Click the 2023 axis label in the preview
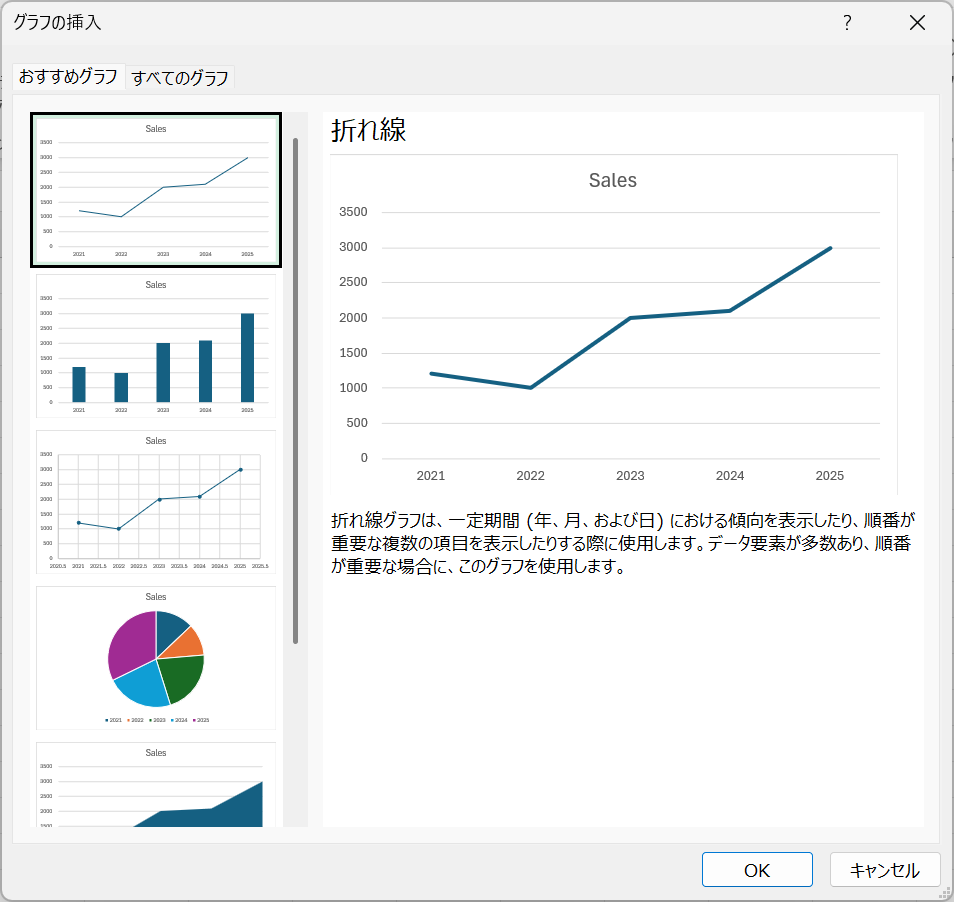Image resolution: width=954 pixels, height=902 pixels. pos(630,476)
